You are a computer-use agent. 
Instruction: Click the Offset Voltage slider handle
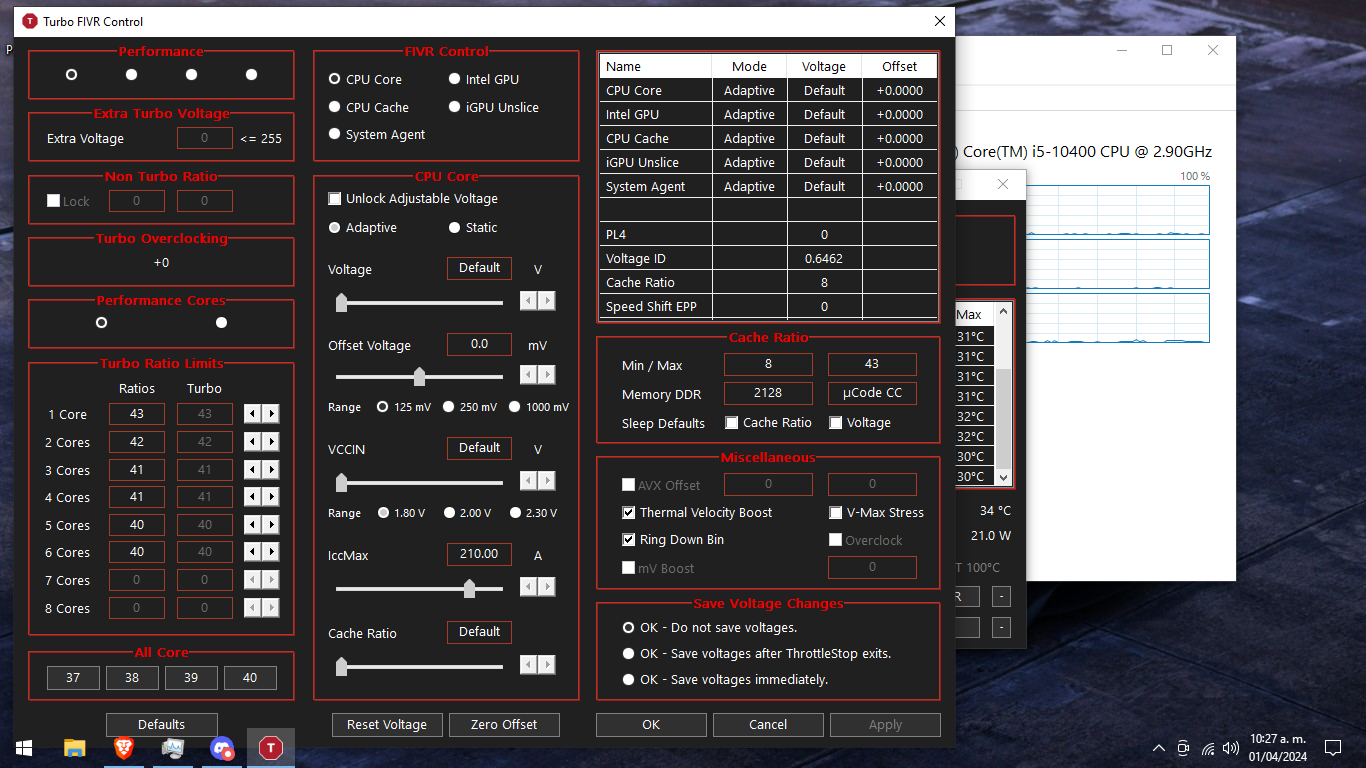pos(419,376)
